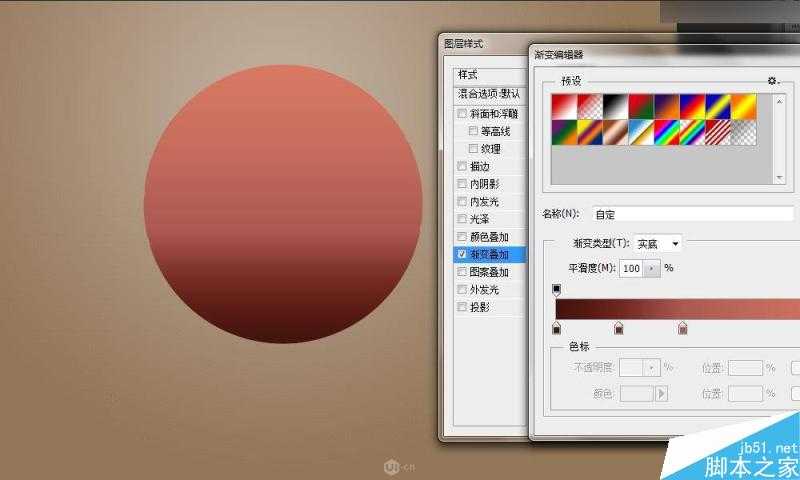Select the orange, yellow, orange gradient preset
The image size is (800, 480).
pos(744,107)
